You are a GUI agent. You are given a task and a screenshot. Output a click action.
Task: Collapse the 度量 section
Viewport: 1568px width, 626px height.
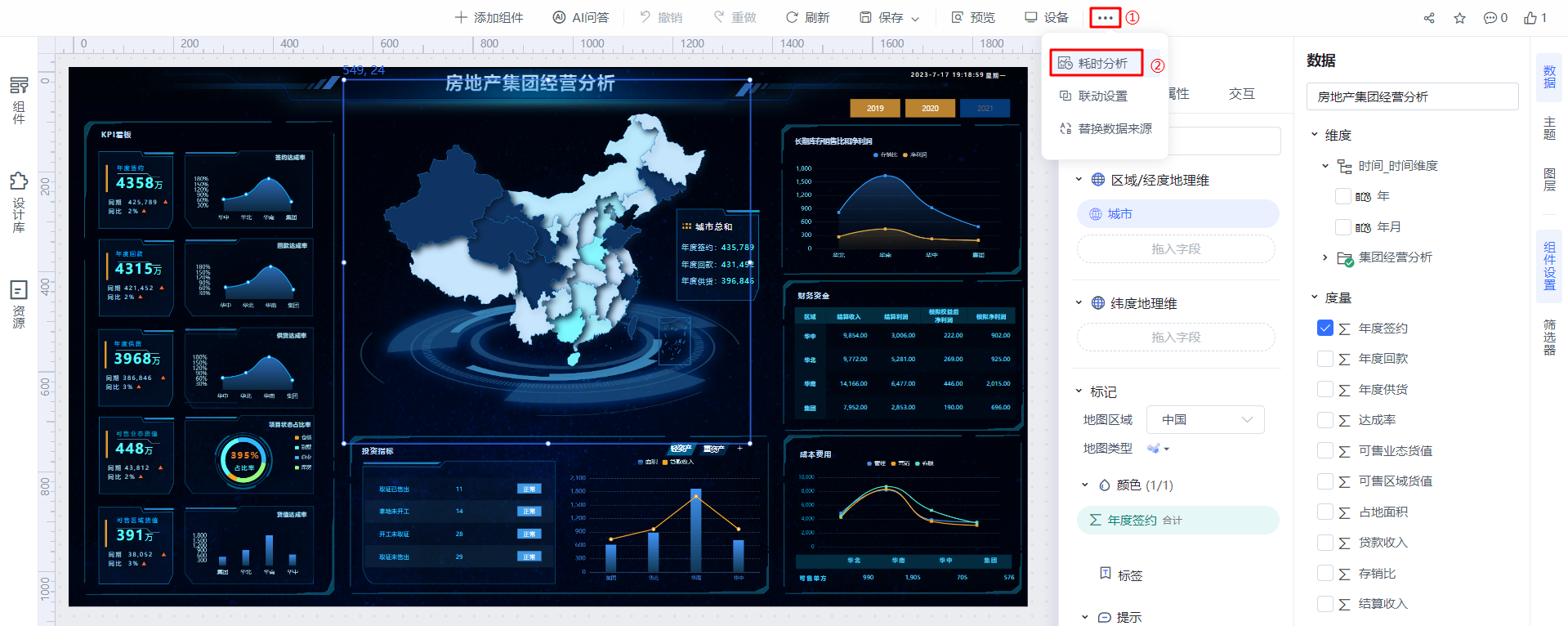pos(1315,297)
